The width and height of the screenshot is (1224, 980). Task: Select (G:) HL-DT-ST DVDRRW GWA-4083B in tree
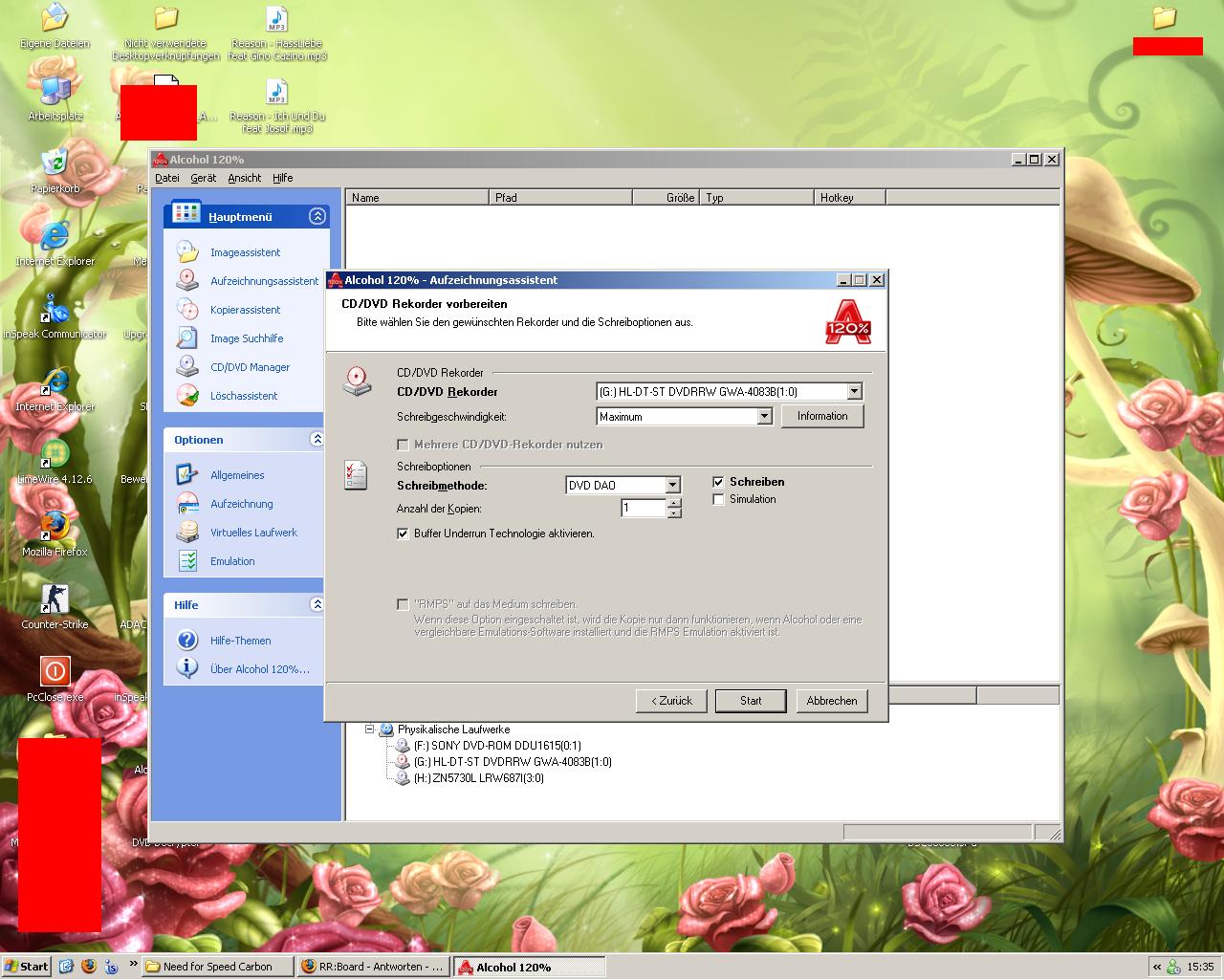[512, 762]
